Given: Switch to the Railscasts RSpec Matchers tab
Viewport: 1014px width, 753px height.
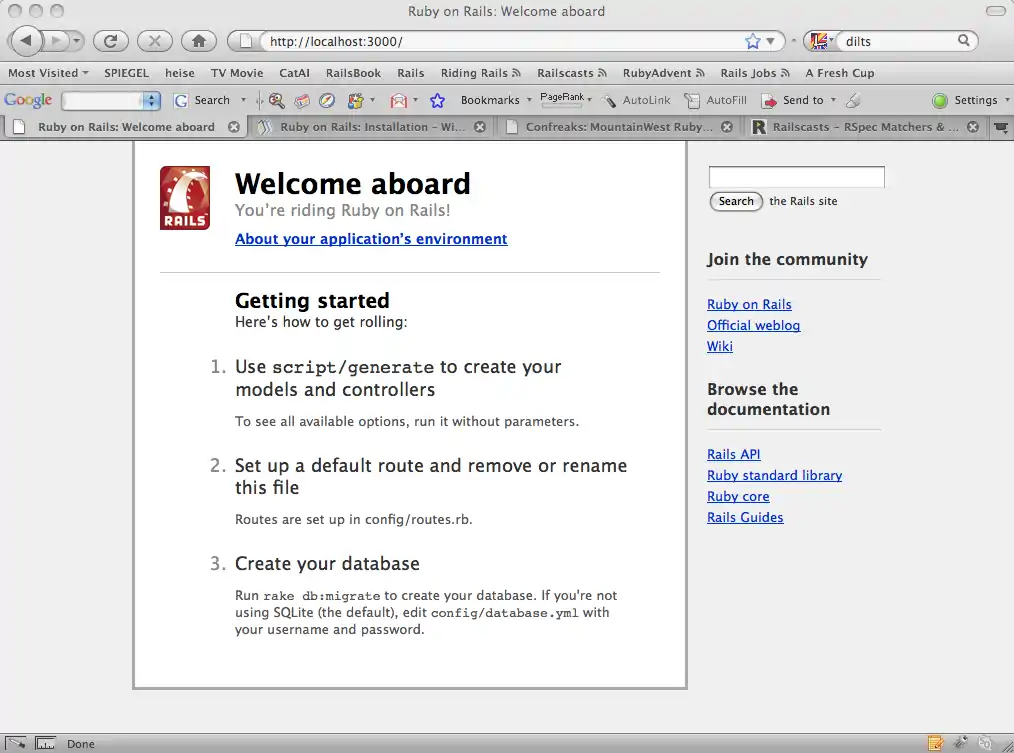Looking at the screenshot, I should 865,127.
